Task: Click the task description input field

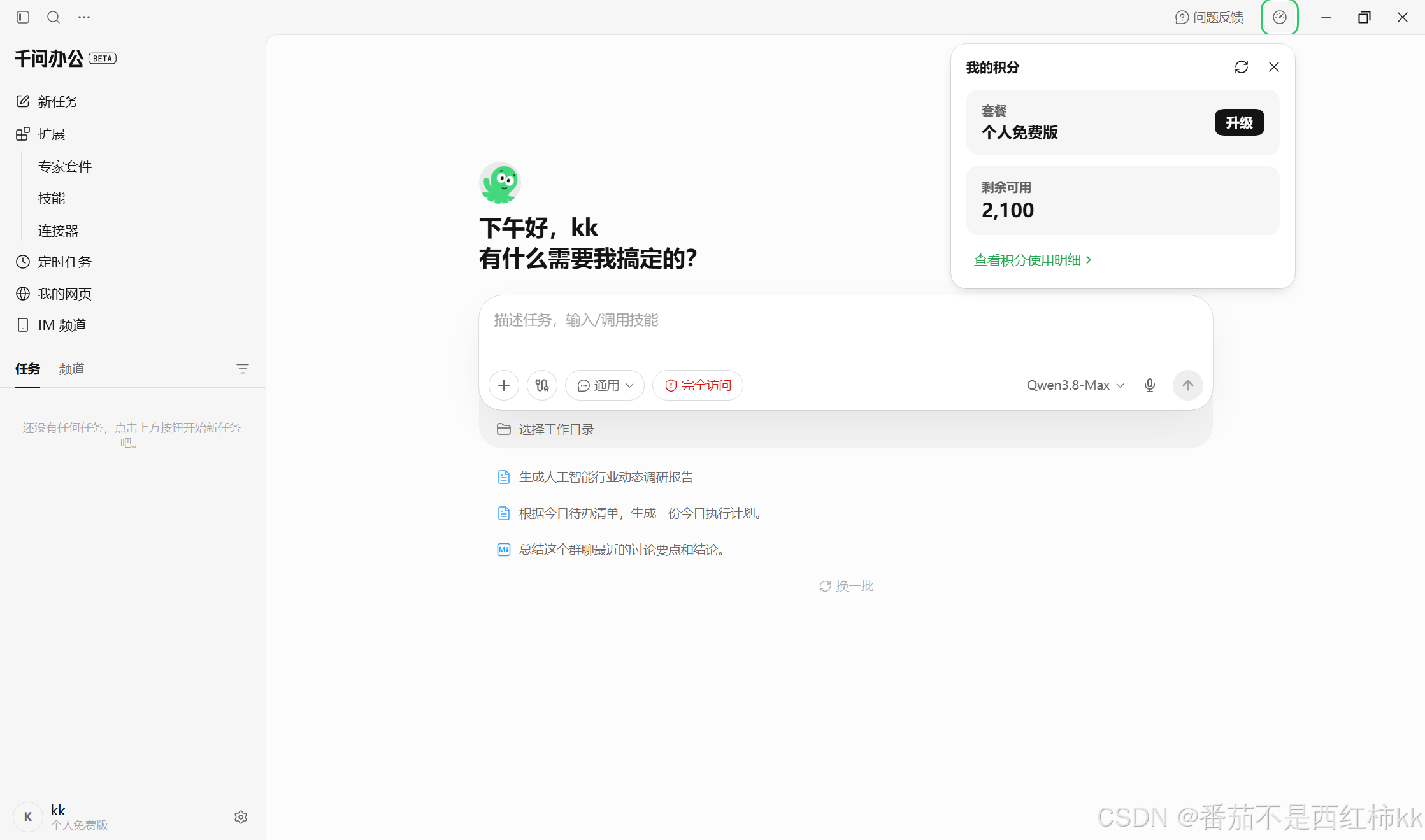Action: 845,320
